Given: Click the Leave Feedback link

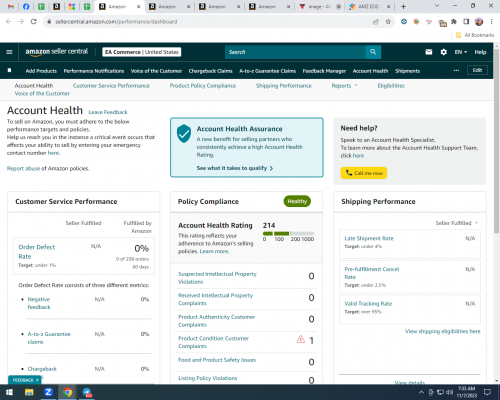Looking at the screenshot, I should click(x=108, y=112).
